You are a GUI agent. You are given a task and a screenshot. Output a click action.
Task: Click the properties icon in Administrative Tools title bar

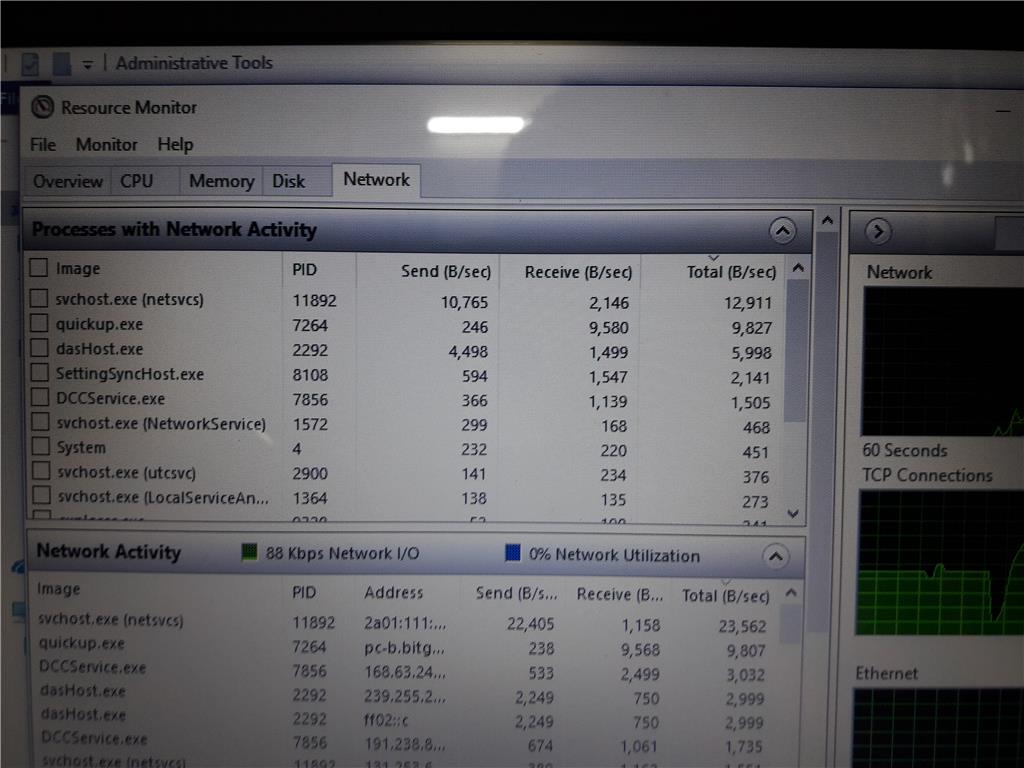30,64
